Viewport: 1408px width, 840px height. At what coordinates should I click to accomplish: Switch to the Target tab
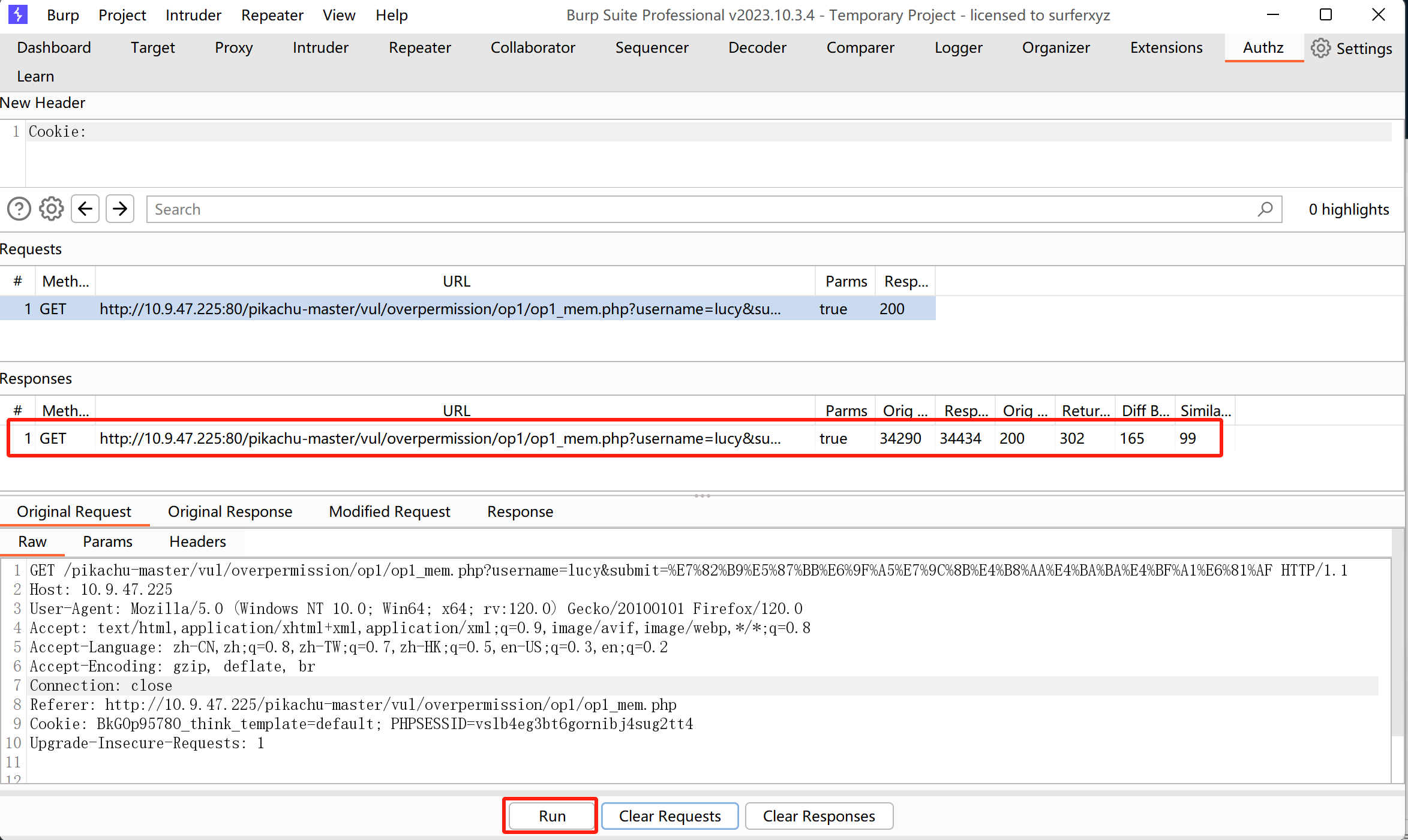pos(153,47)
